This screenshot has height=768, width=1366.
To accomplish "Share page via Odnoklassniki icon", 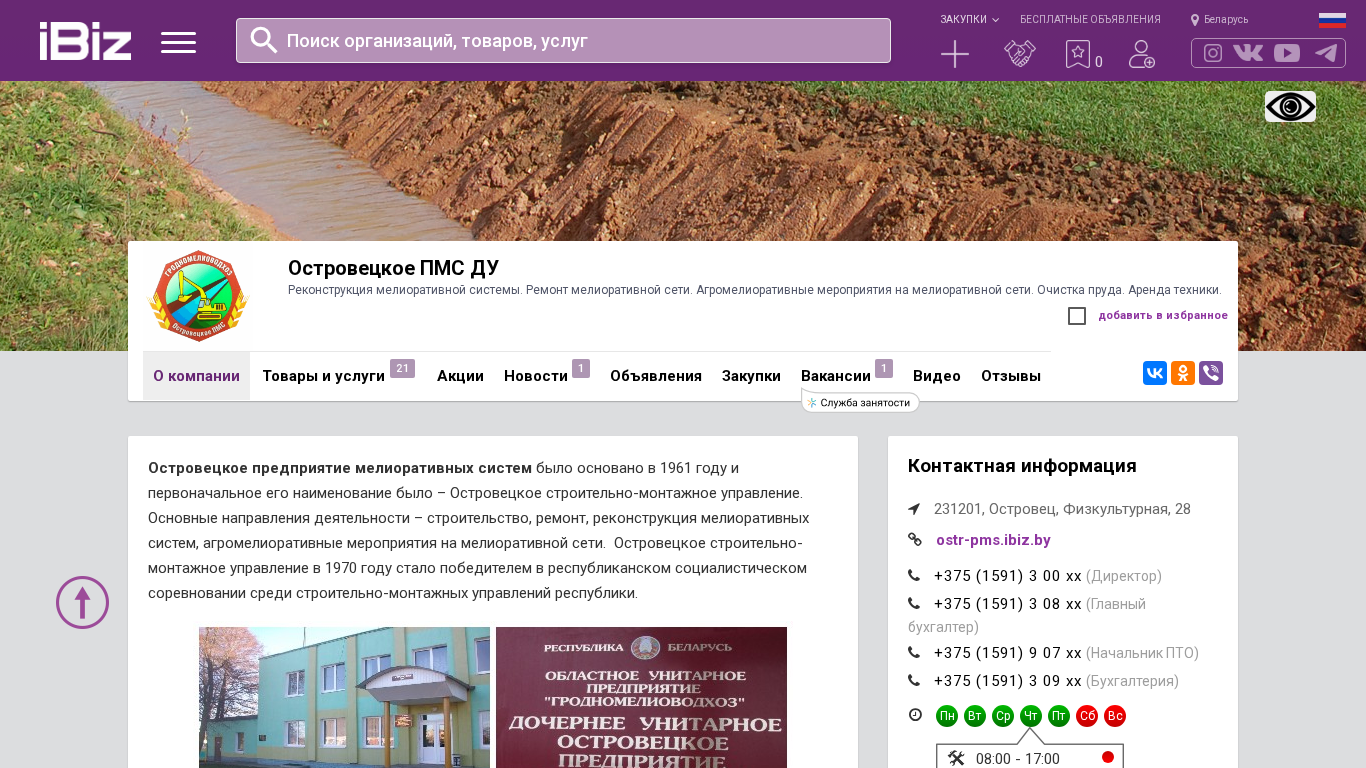I will coord(1183,373).
